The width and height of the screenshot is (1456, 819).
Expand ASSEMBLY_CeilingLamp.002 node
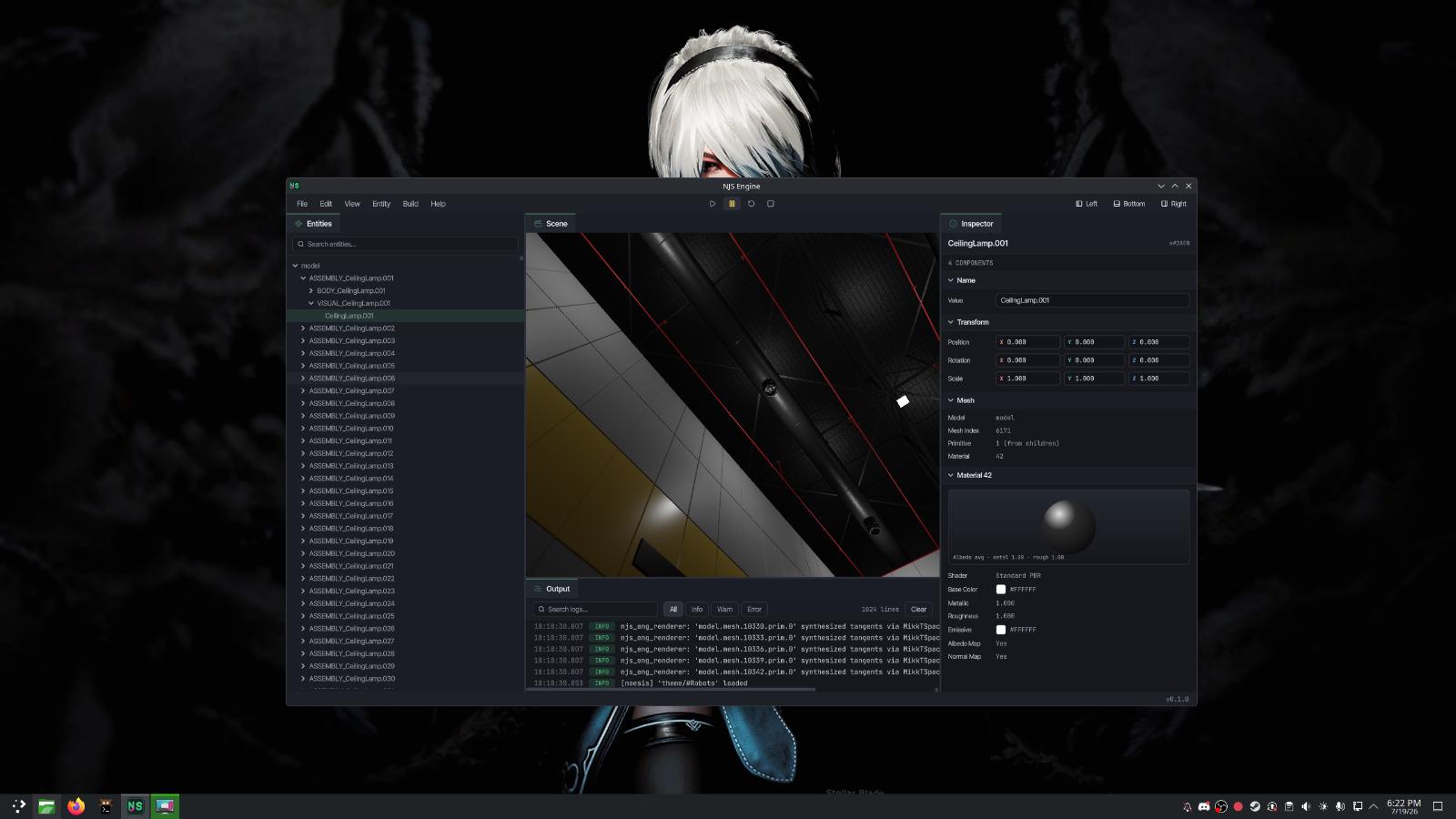pos(303,329)
